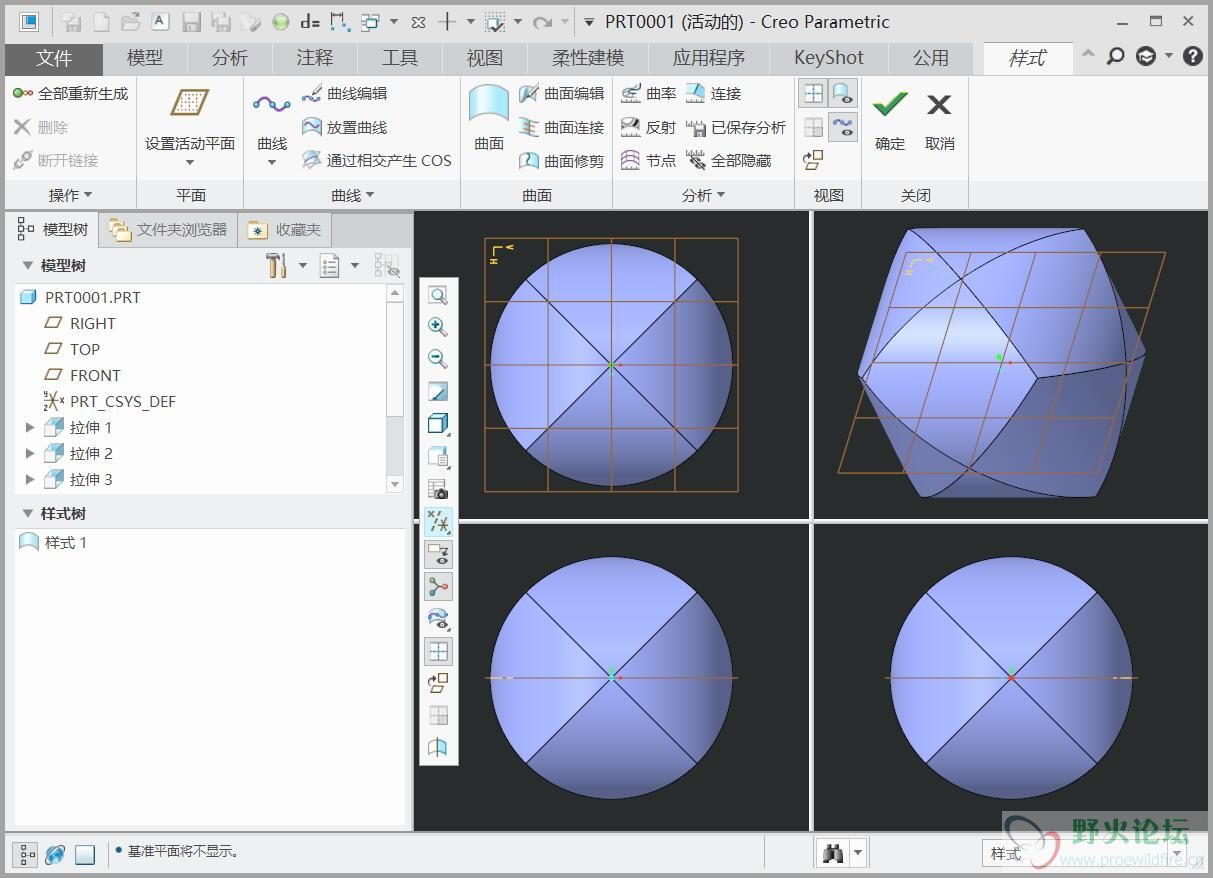
Task: Open 已保存分析 (Saved Analysis)
Action: pos(736,127)
